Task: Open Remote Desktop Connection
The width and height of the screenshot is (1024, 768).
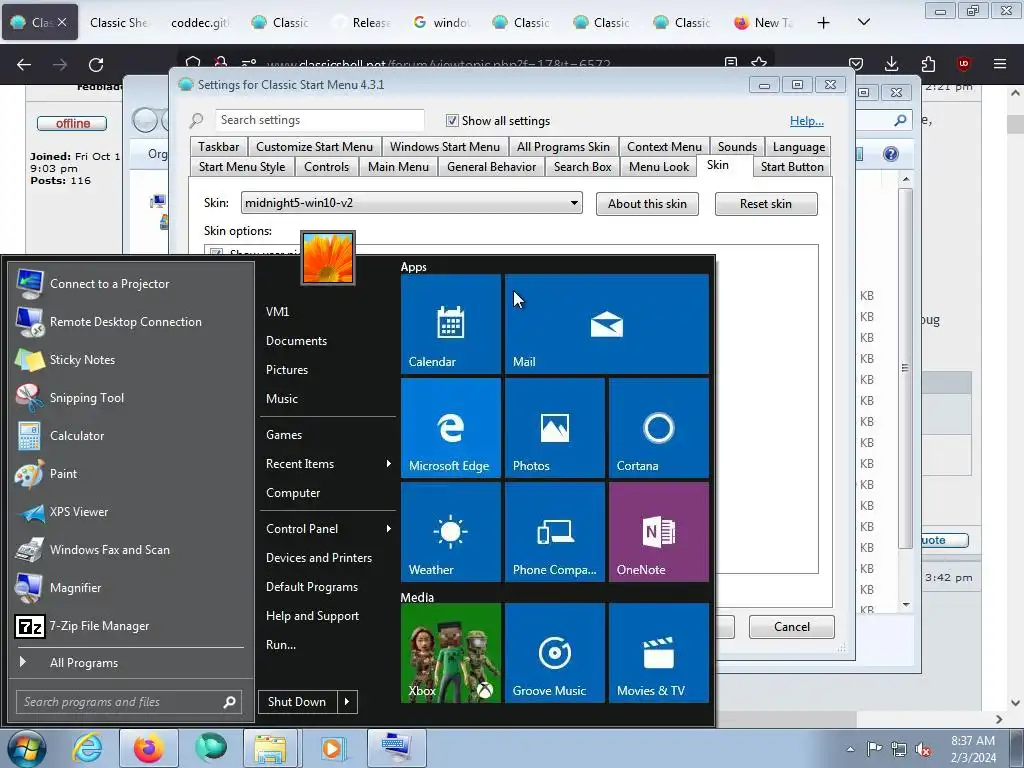Action: (129, 321)
